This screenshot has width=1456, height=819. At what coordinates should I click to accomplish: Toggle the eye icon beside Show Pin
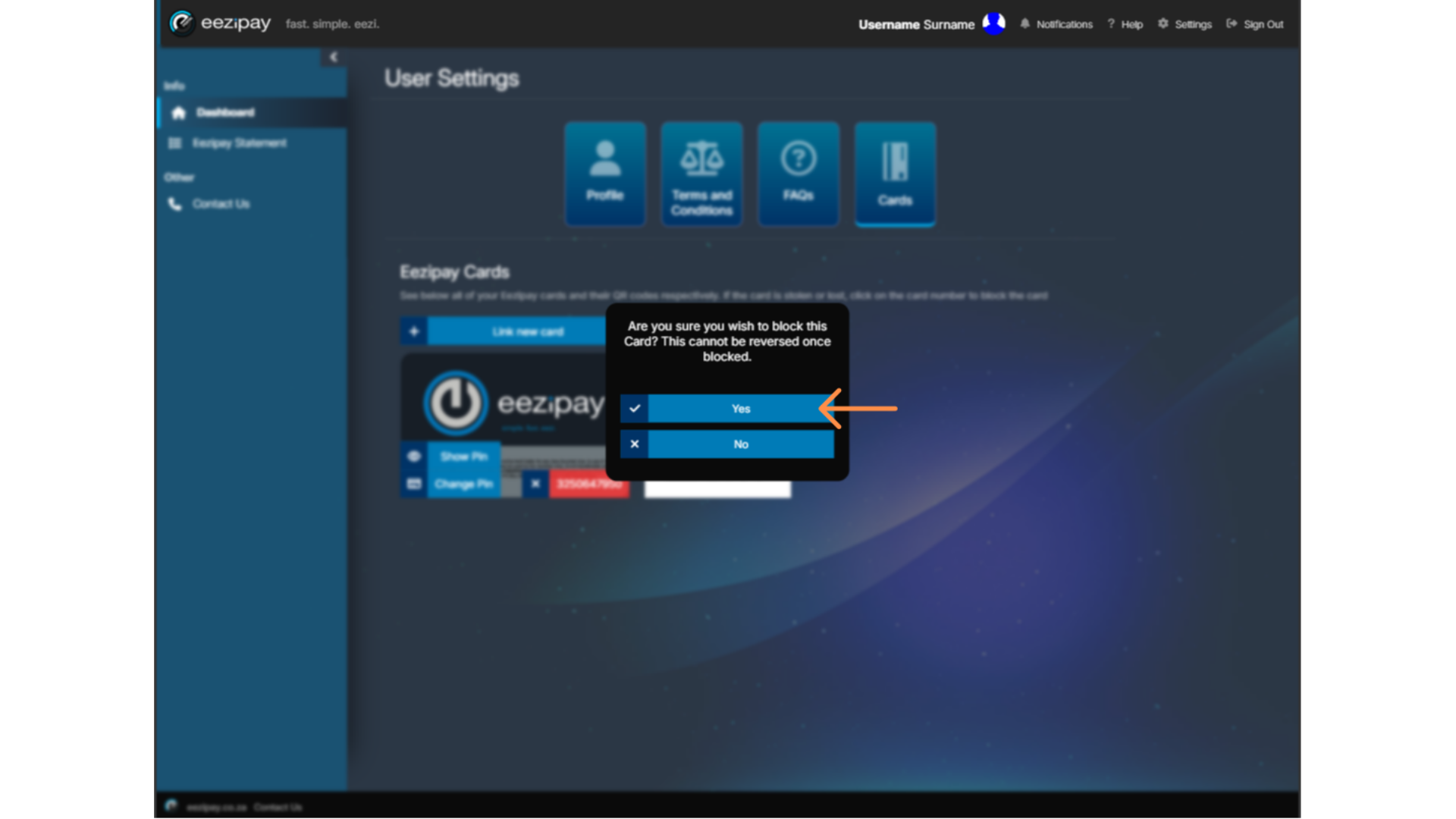click(x=414, y=457)
